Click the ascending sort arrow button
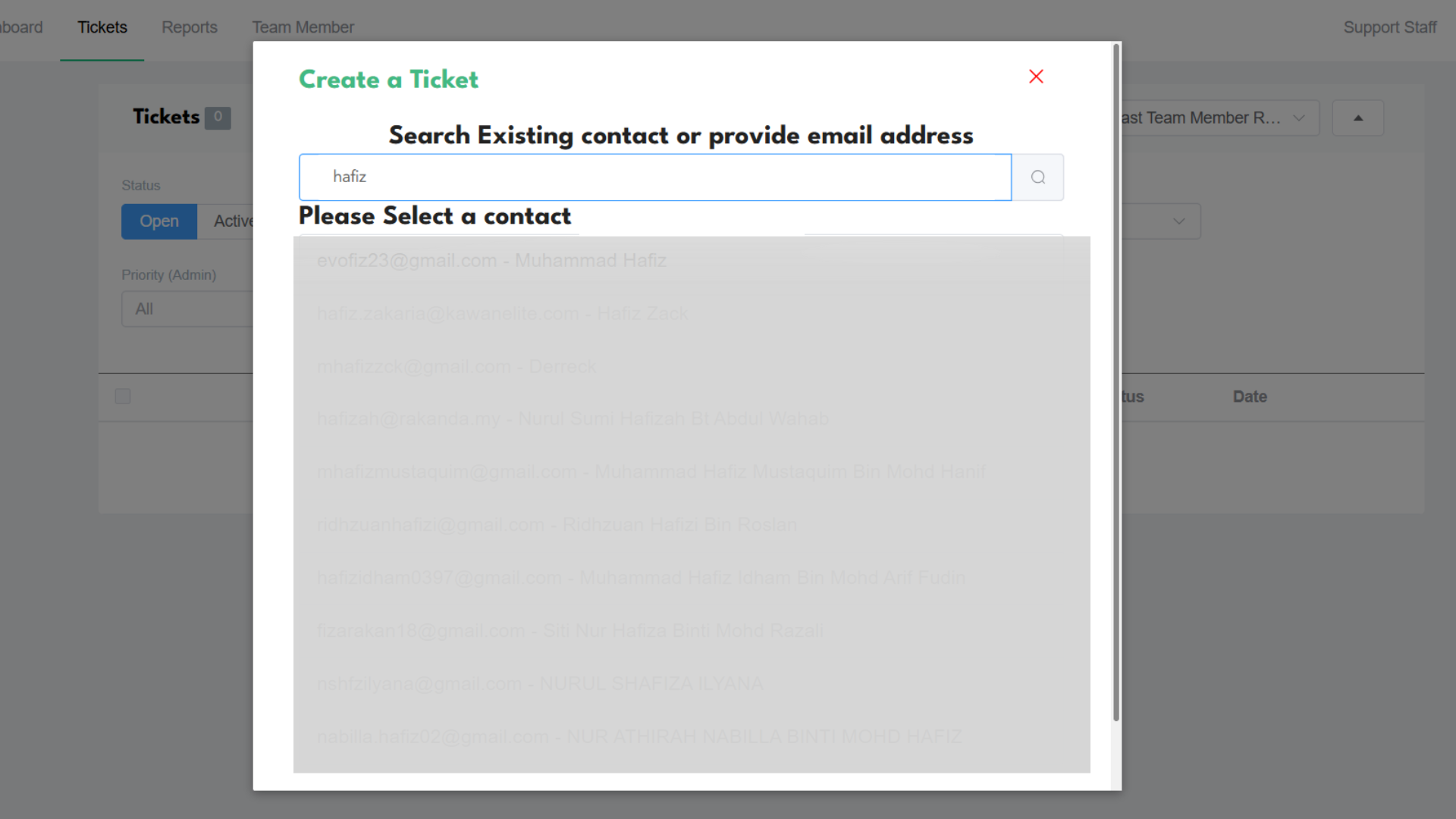The image size is (1456, 819). 1357,118
